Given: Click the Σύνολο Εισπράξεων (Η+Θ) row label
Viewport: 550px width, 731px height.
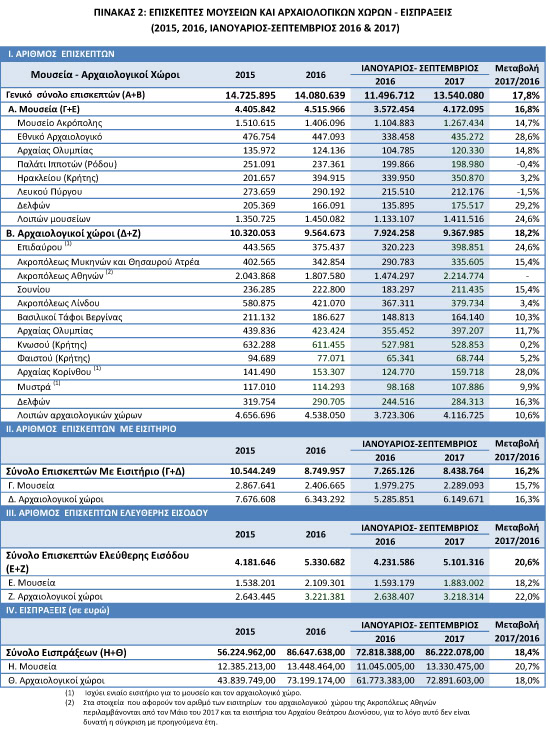Looking at the screenshot, I should pos(66,653).
